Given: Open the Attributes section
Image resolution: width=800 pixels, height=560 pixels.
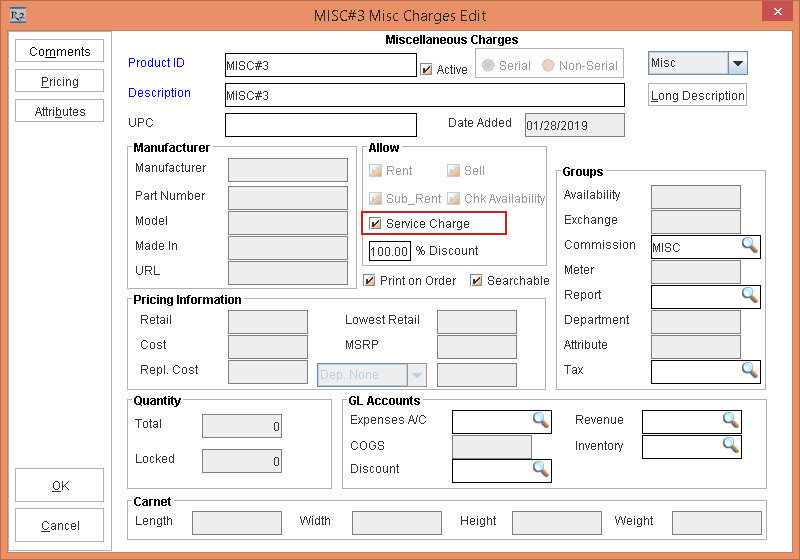Looking at the screenshot, I should click(60, 112).
